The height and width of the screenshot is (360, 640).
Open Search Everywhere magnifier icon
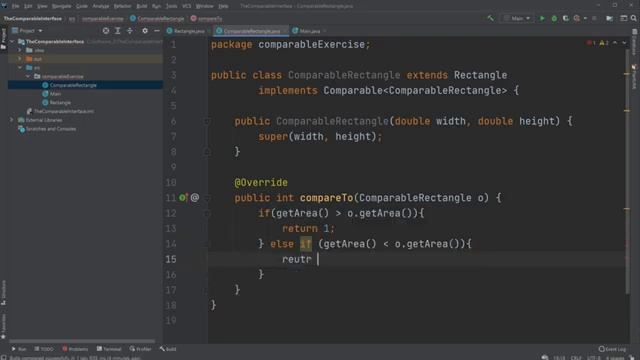click(633, 18)
